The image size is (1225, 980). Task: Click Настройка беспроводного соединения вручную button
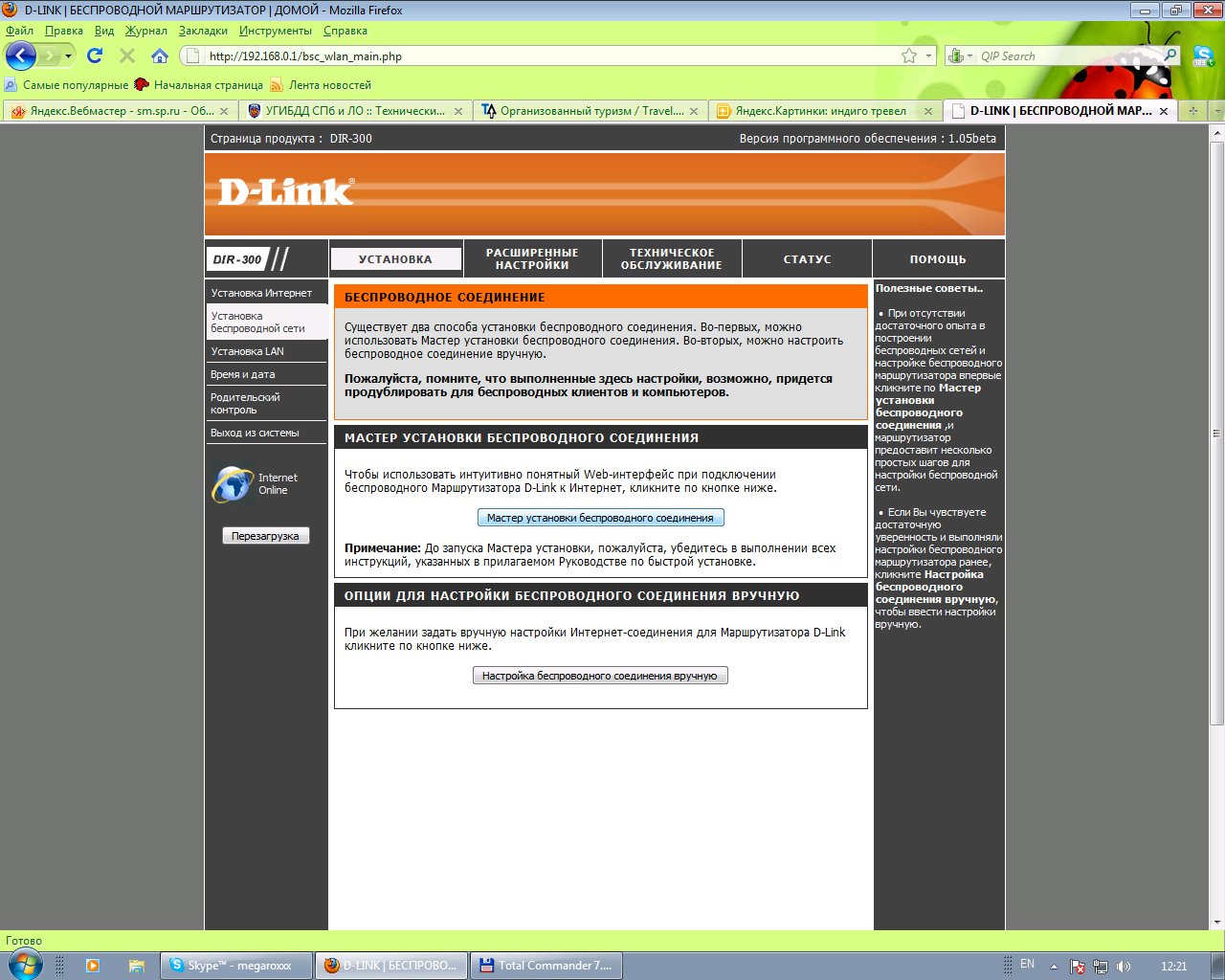[600, 676]
